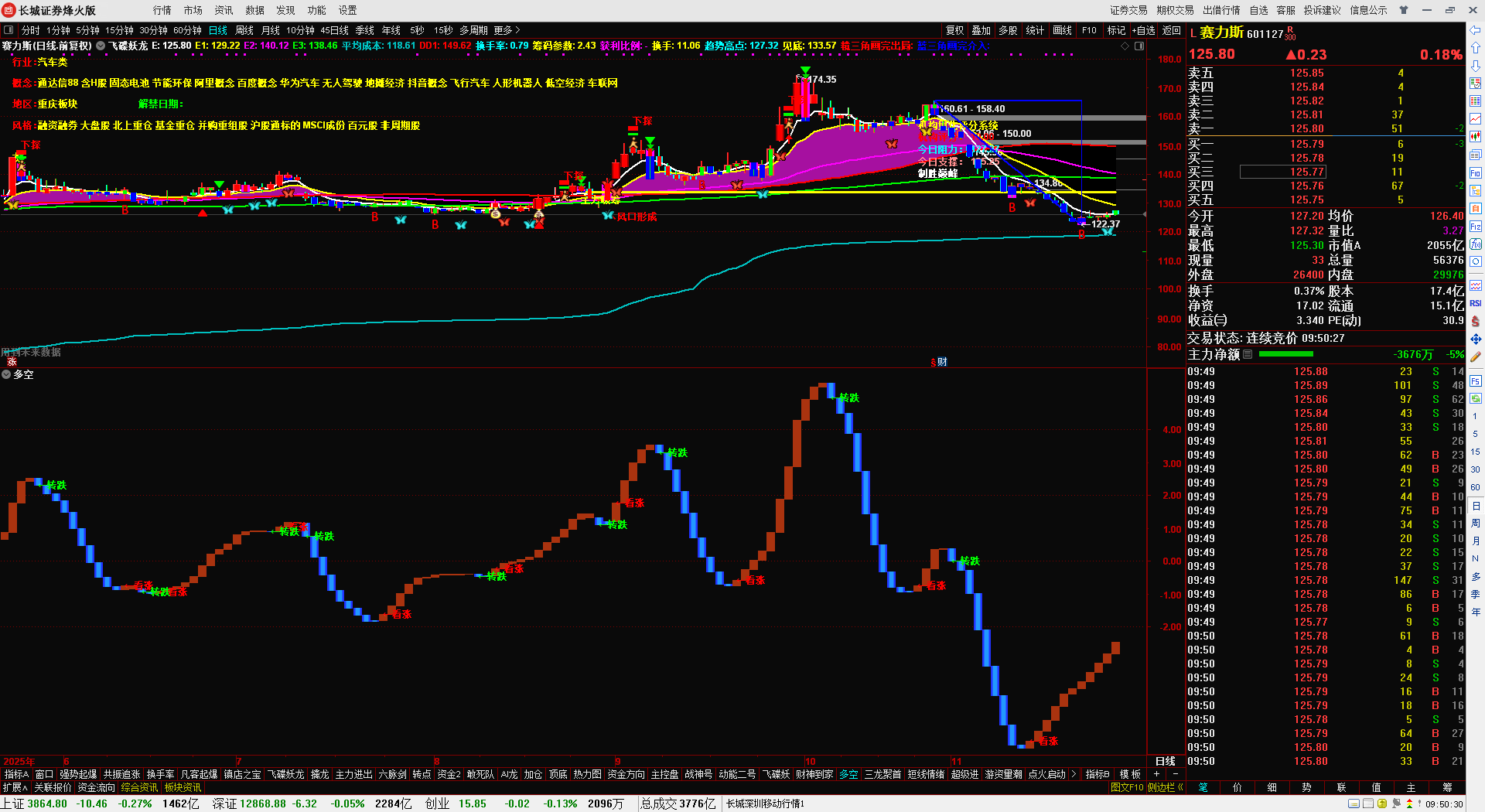
Task: Open the colored grid table icon
Action: pyautogui.click(x=1476, y=101)
